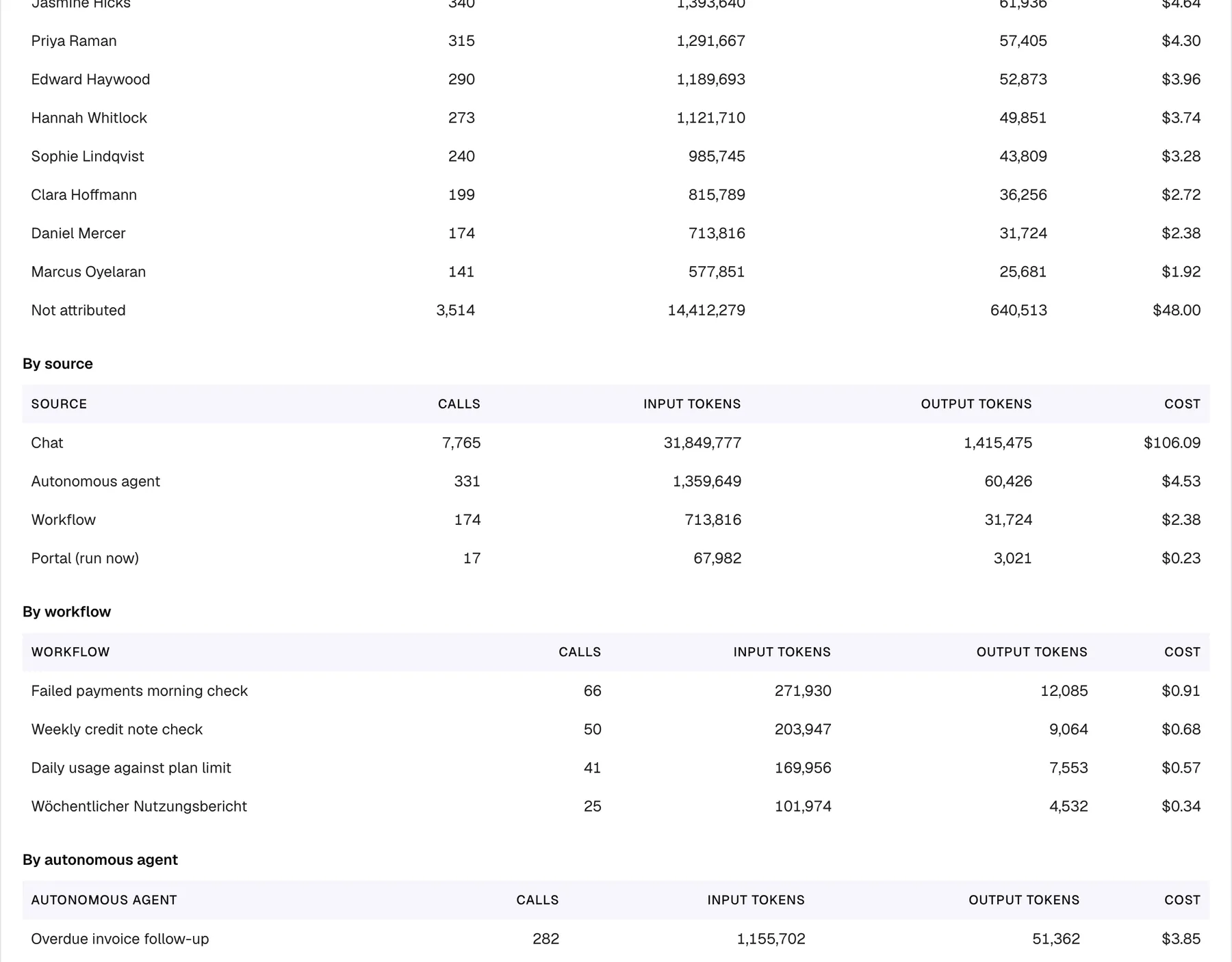Select 'Daily usage against plan limit' workflow
This screenshot has height=962, width=1232.
pyautogui.click(x=131, y=768)
